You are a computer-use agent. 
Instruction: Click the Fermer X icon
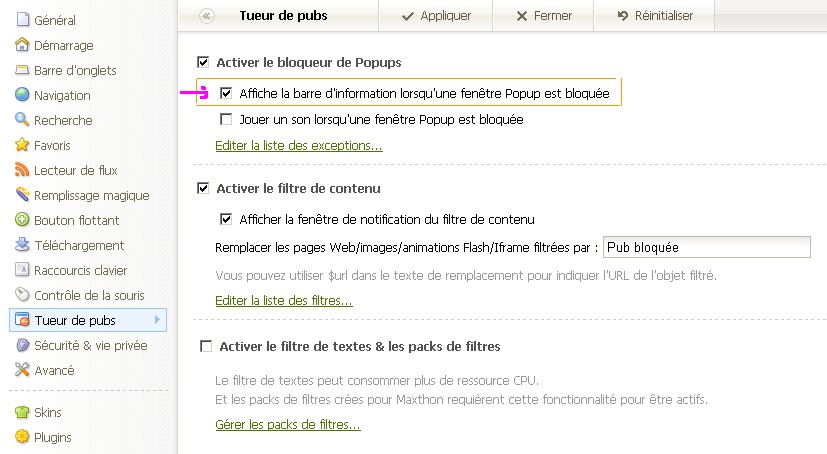522,16
